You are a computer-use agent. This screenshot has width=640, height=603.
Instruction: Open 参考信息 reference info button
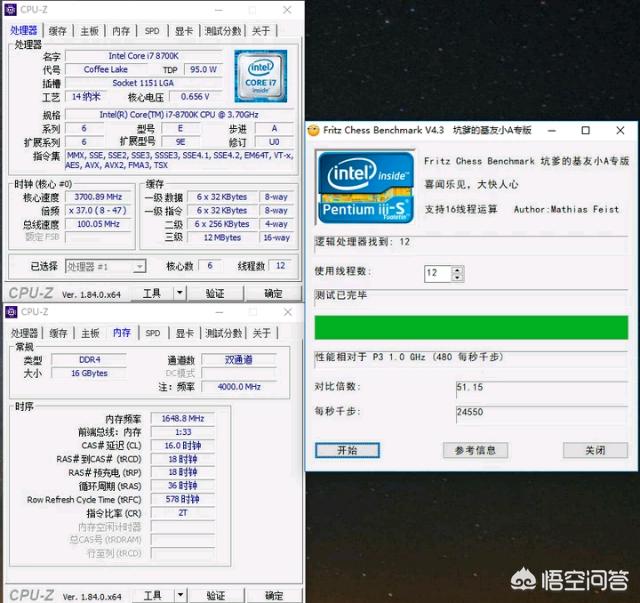click(x=476, y=450)
